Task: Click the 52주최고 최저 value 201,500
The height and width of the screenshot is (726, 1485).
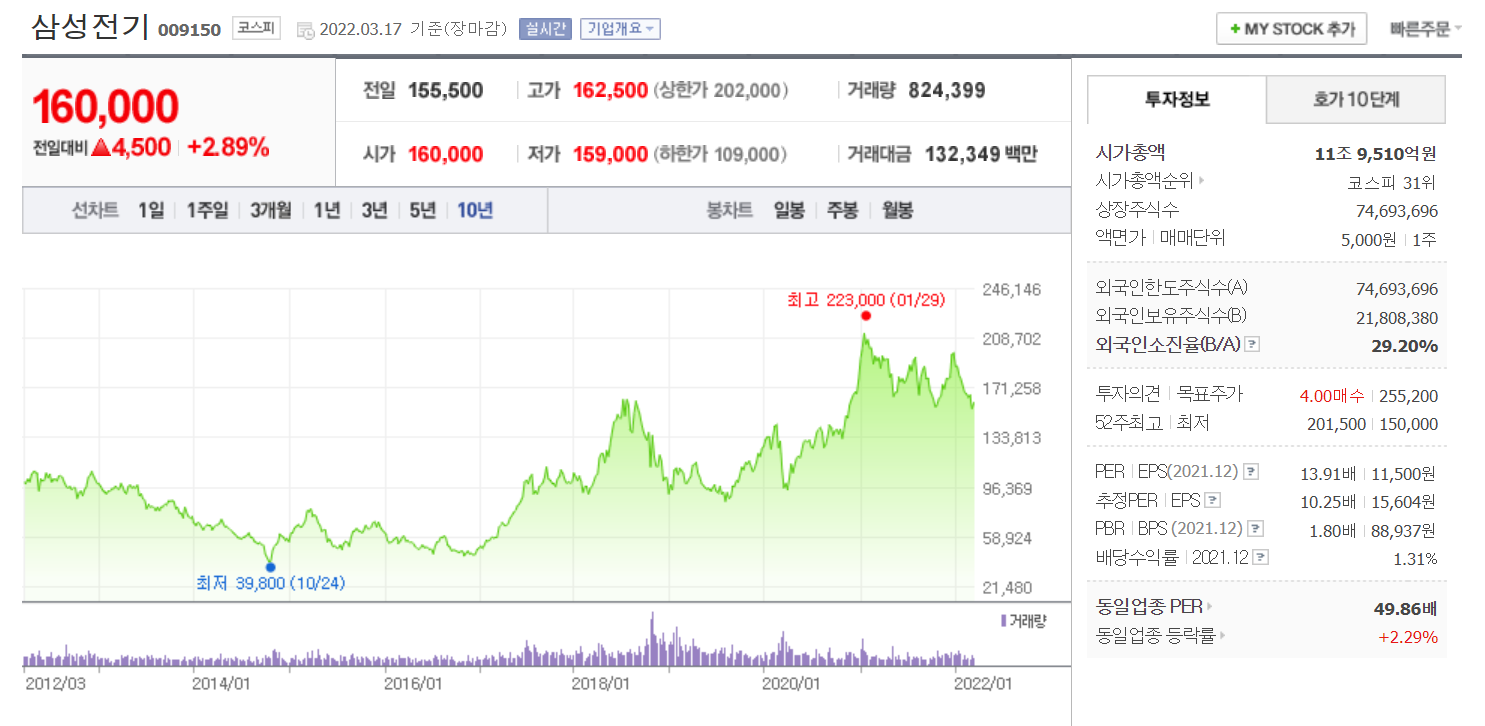Action: pos(1336,424)
